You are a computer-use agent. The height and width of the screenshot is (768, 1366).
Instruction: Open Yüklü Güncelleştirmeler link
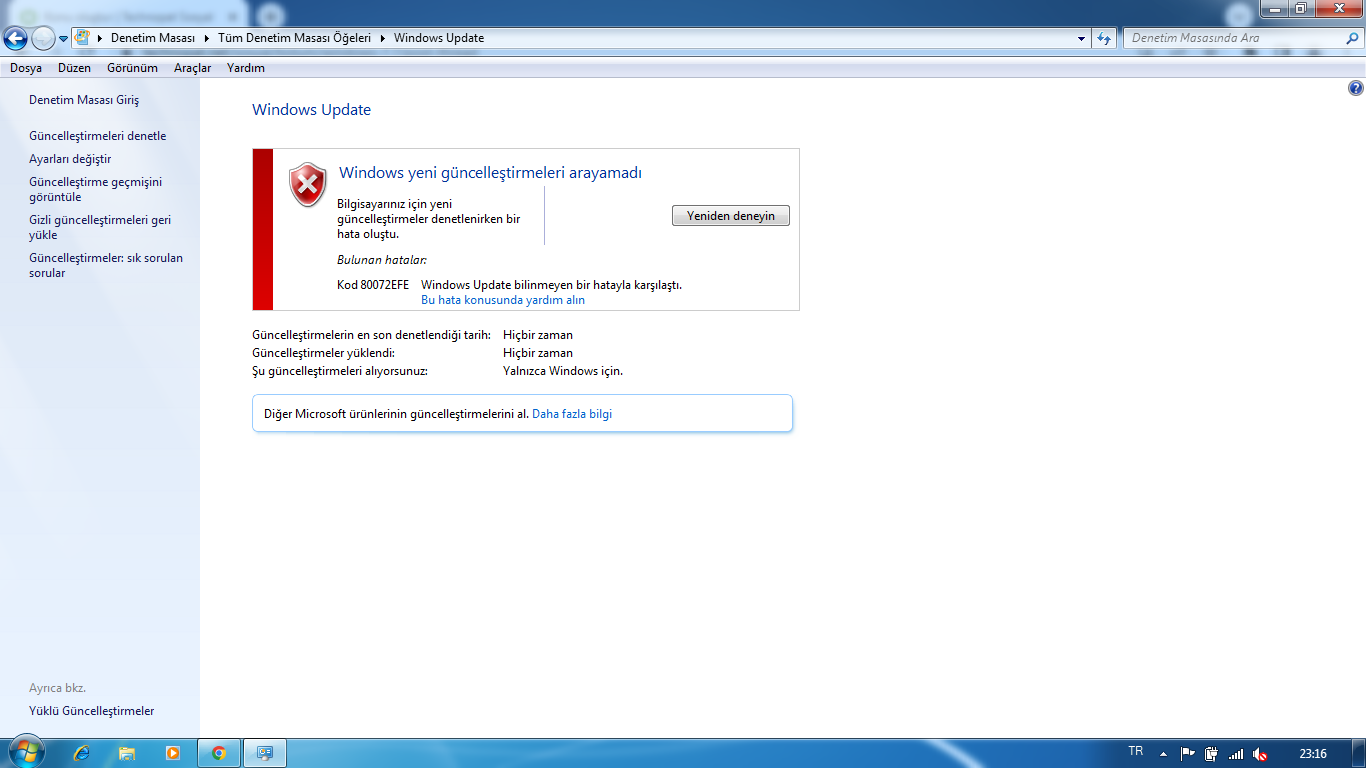click(x=92, y=711)
